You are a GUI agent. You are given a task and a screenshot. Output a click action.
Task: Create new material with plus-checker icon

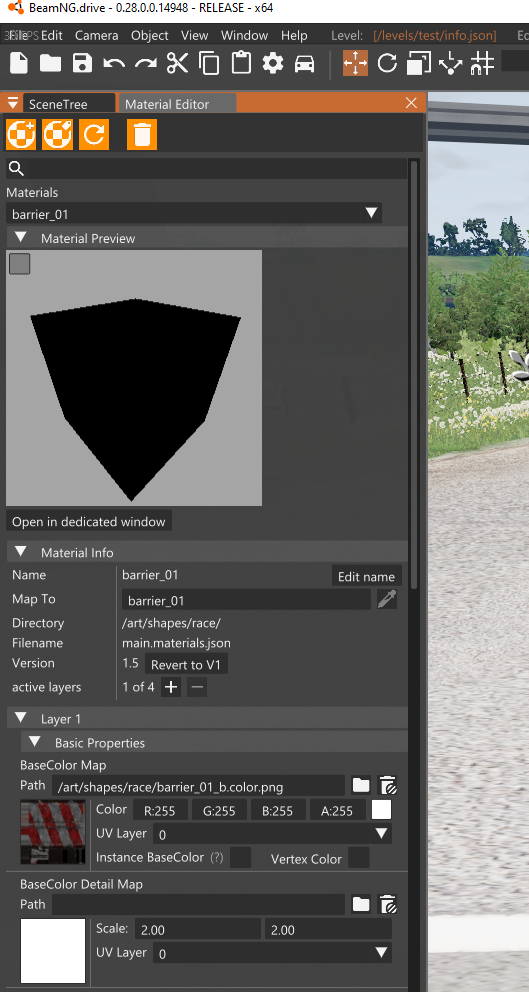pos(21,135)
